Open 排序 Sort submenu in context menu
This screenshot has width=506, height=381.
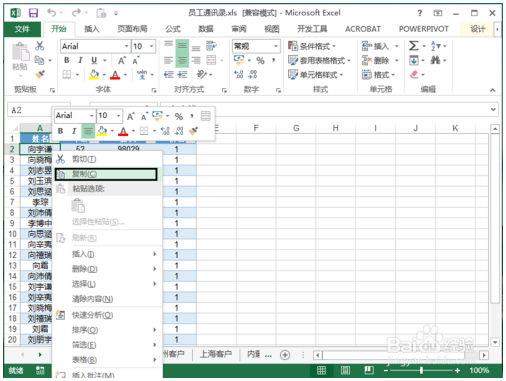coord(107,330)
